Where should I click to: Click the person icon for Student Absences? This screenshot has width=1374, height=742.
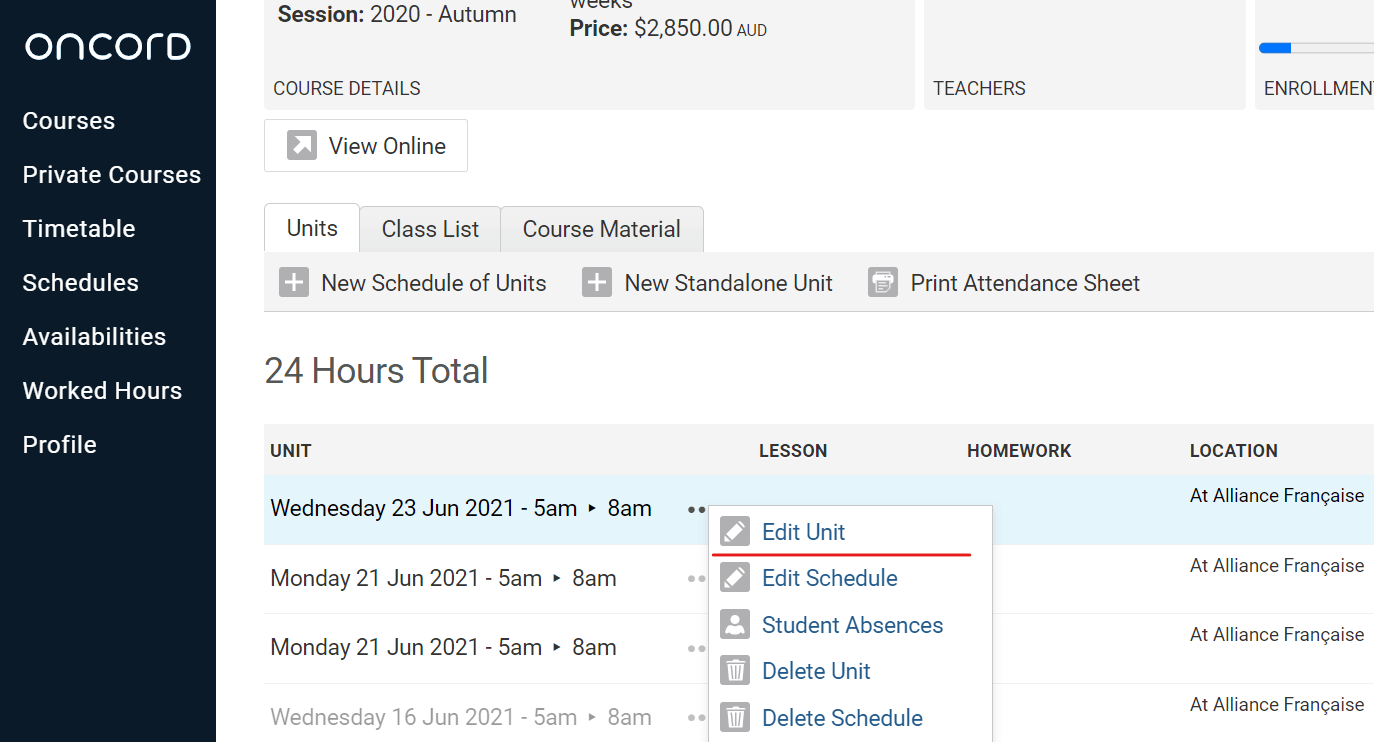pos(735,625)
